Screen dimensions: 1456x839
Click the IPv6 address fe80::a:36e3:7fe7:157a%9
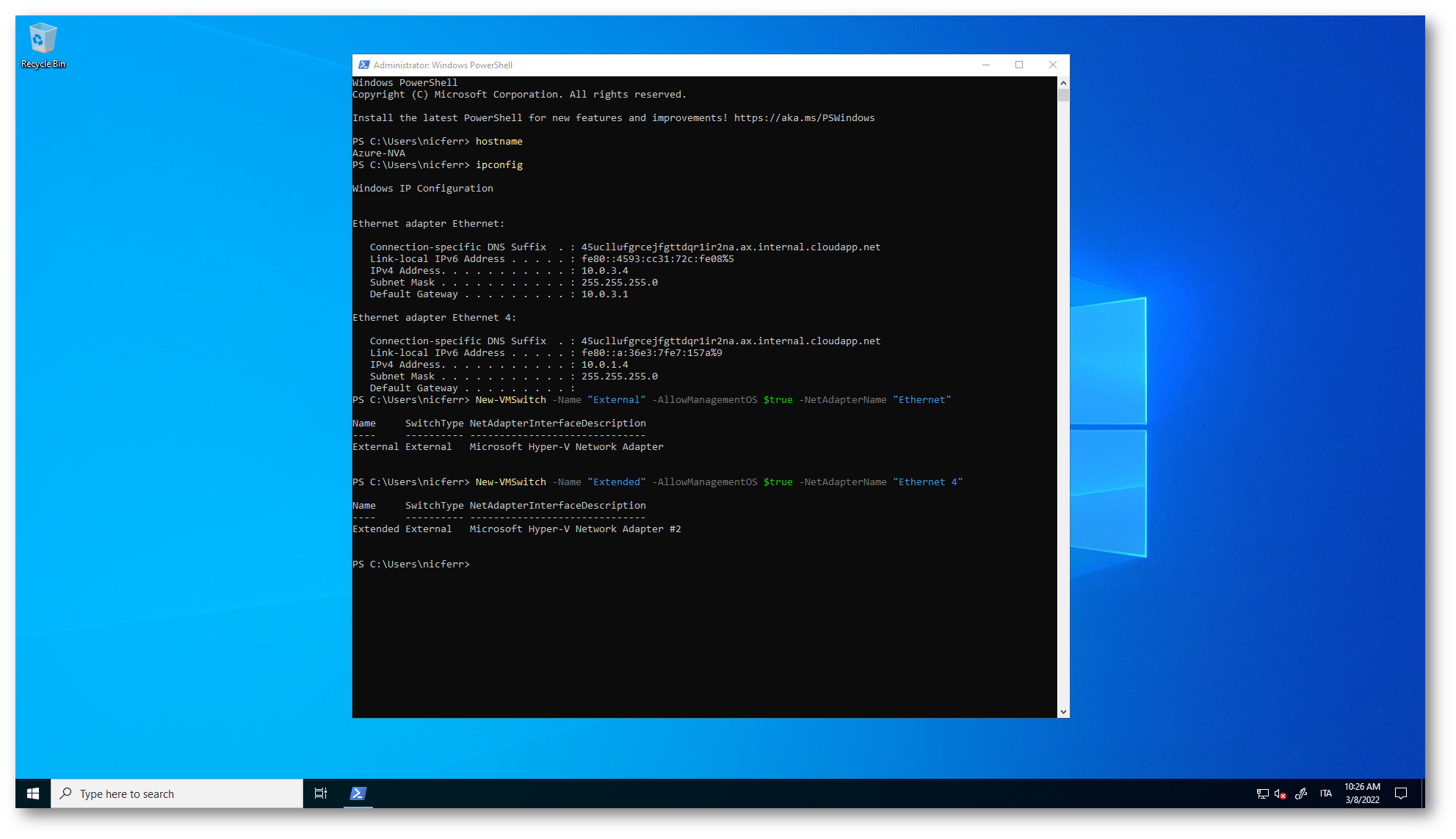tap(652, 353)
